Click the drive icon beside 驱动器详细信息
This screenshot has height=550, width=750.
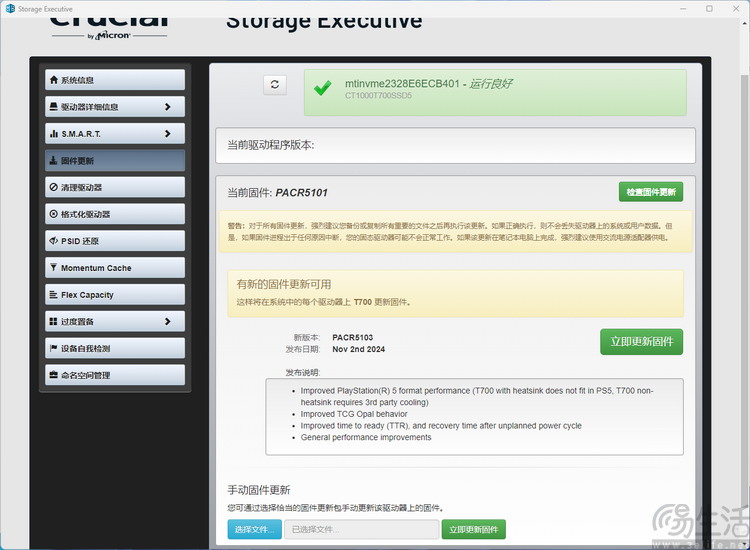click(x=54, y=107)
